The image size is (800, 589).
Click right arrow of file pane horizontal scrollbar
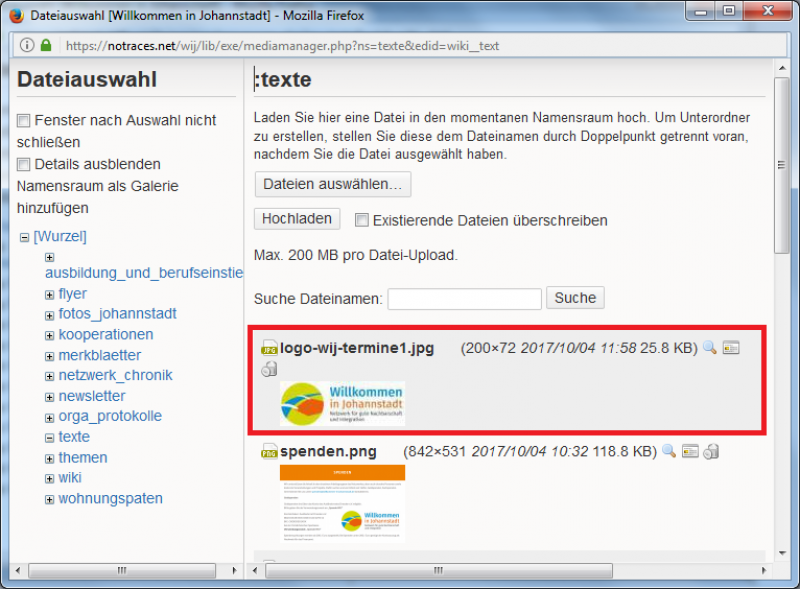click(x=764, y=570)
